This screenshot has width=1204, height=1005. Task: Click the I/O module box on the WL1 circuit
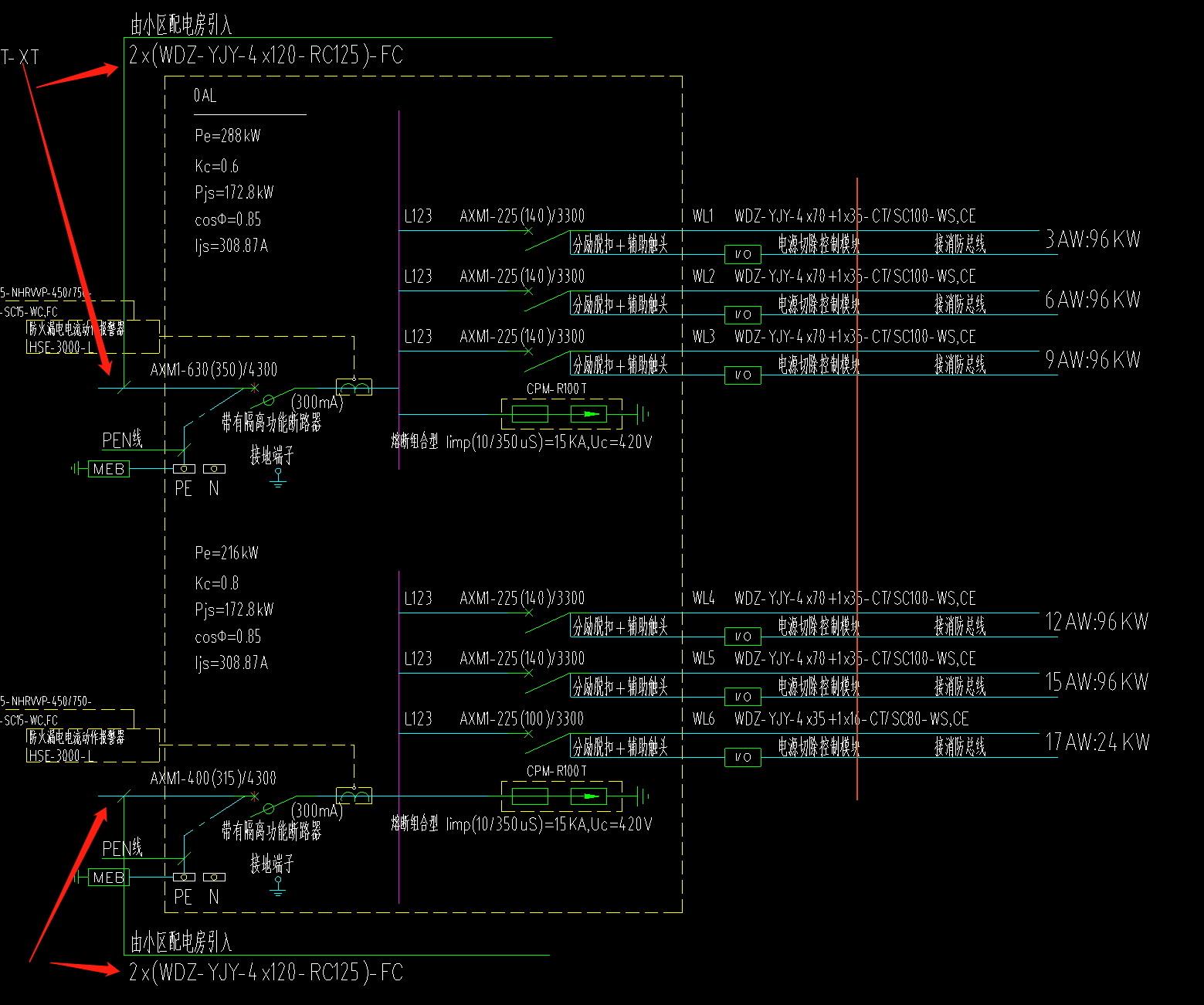(x=743, y=254)
